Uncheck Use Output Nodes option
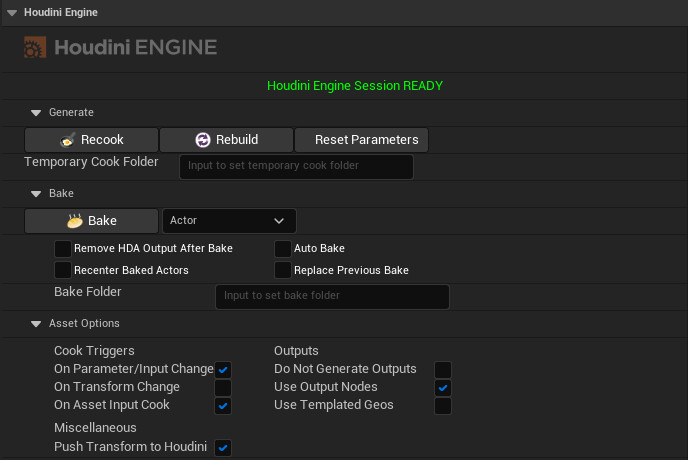688x460 pixels. click(443, 387)
